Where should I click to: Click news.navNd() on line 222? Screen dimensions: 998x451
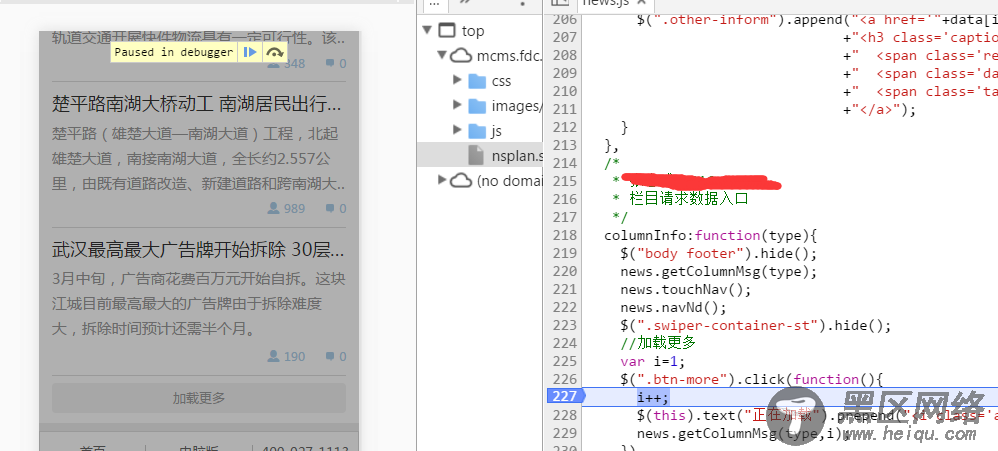(x=674, y=307)
